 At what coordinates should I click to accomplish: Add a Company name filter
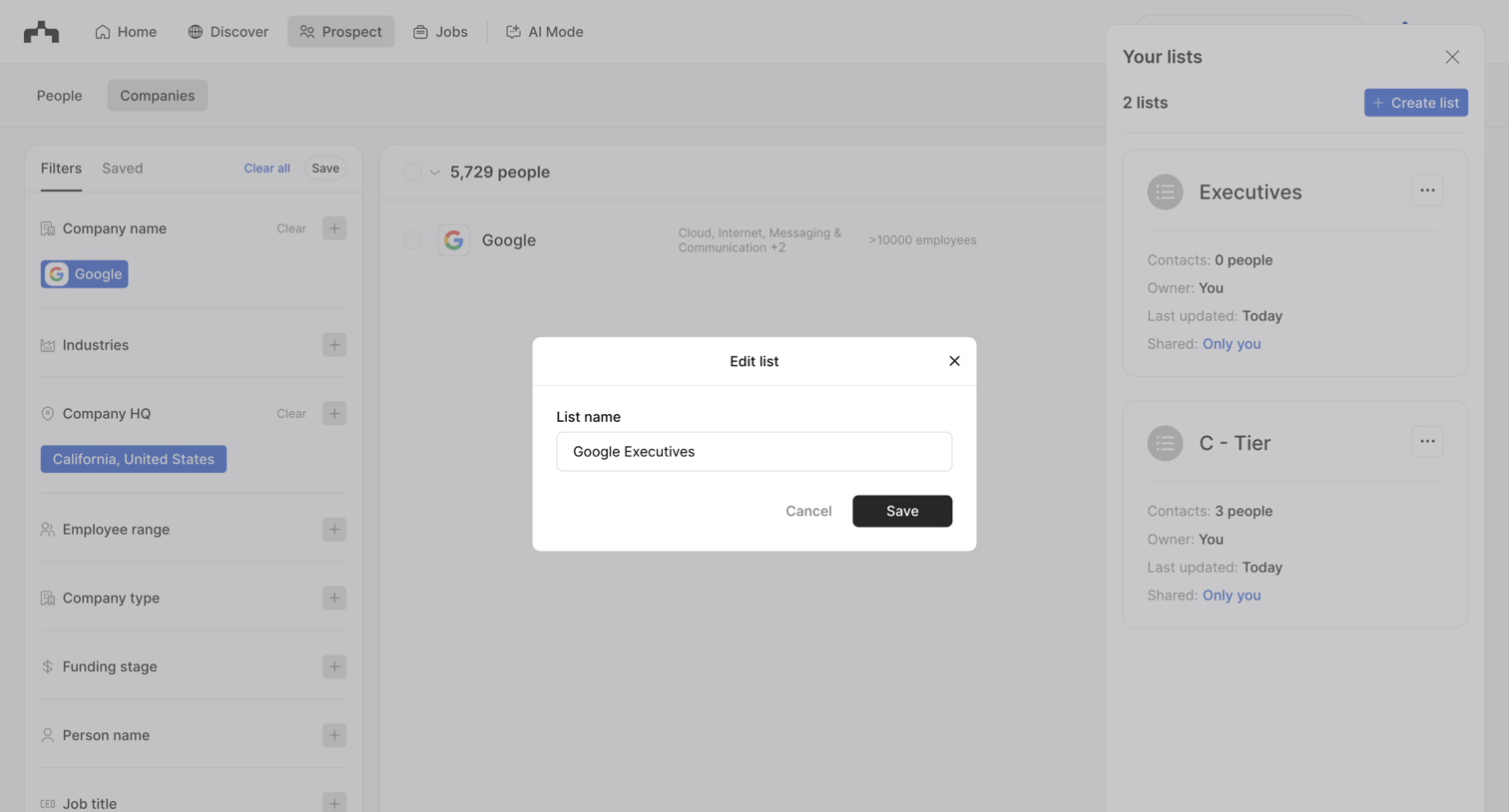[x=334, y=228]
